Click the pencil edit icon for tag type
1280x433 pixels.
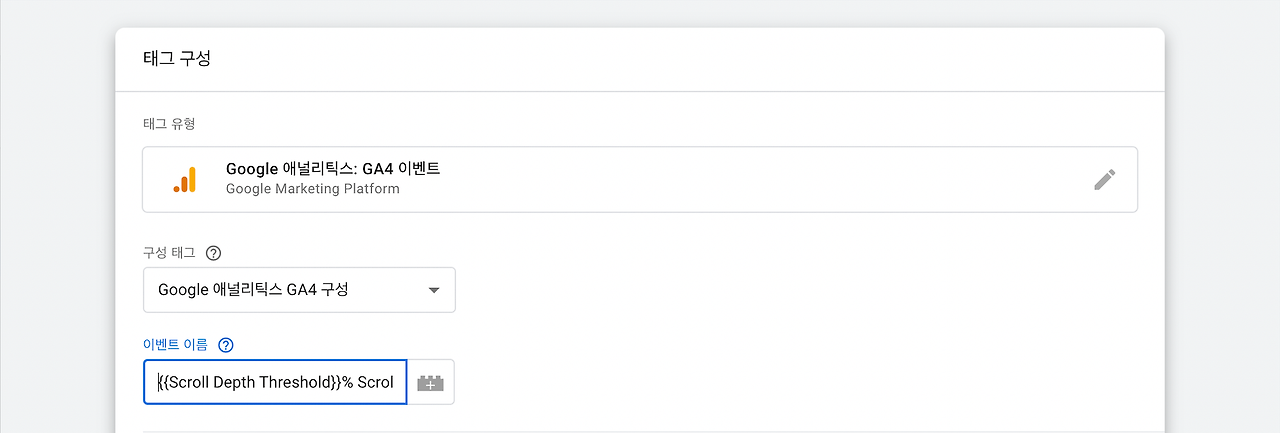point(1104,180)
